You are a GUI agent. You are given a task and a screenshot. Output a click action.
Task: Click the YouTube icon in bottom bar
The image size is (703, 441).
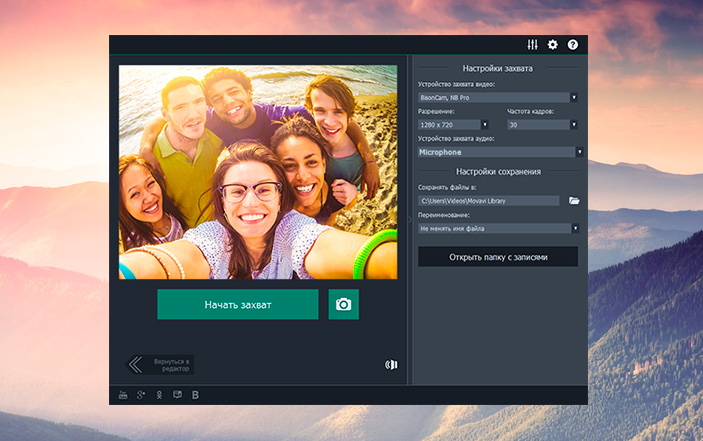click(124, 395)
